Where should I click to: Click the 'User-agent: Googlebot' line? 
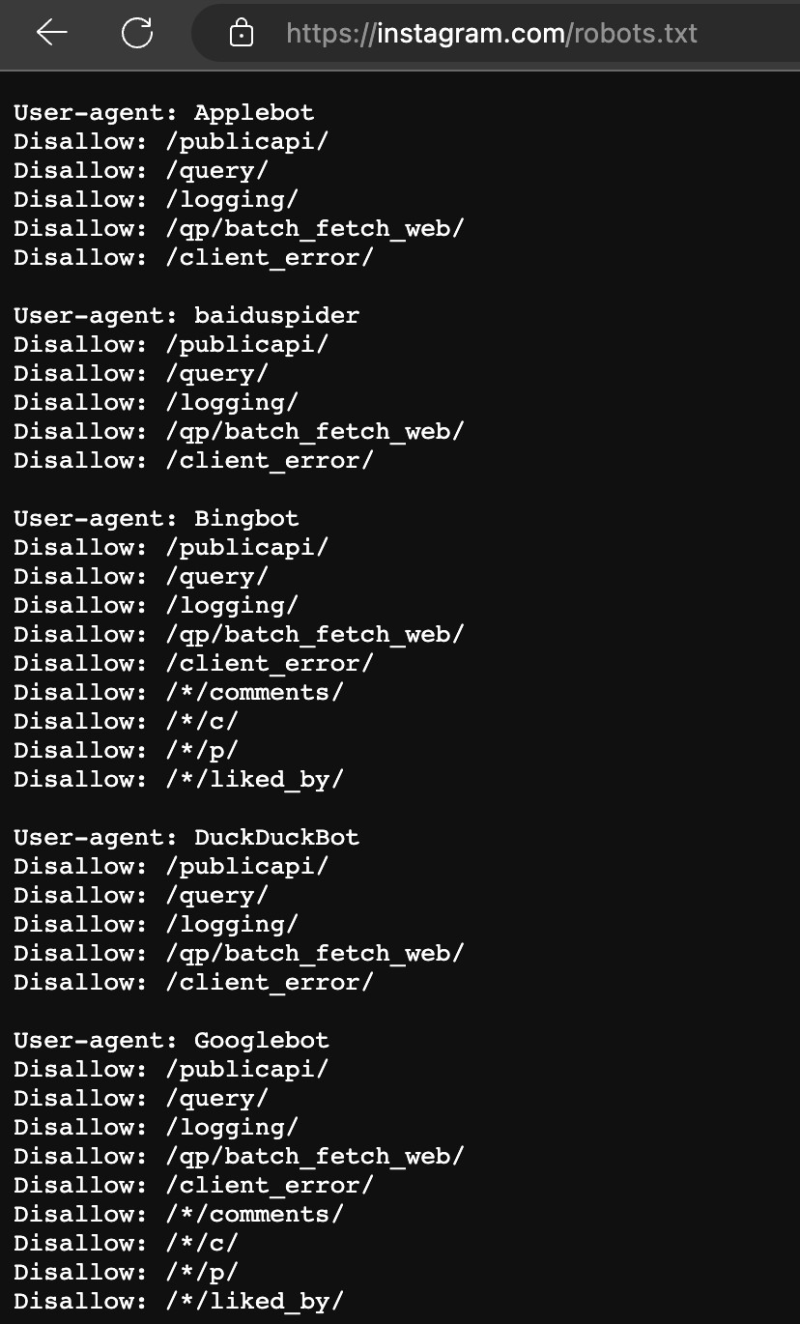171,1040
